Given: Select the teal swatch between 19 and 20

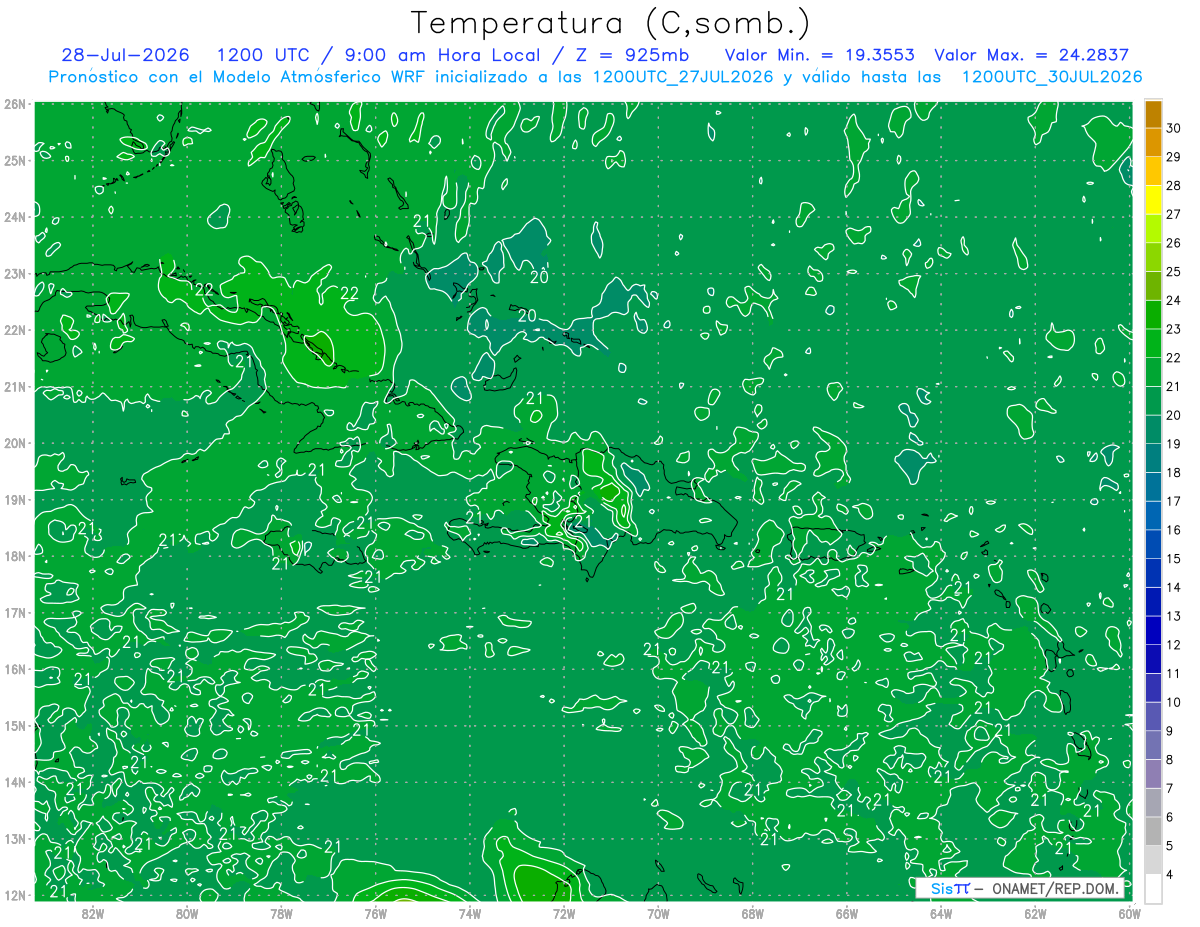Looking at the screenshot, I should pyautogui.click(x=1153, y=430).
